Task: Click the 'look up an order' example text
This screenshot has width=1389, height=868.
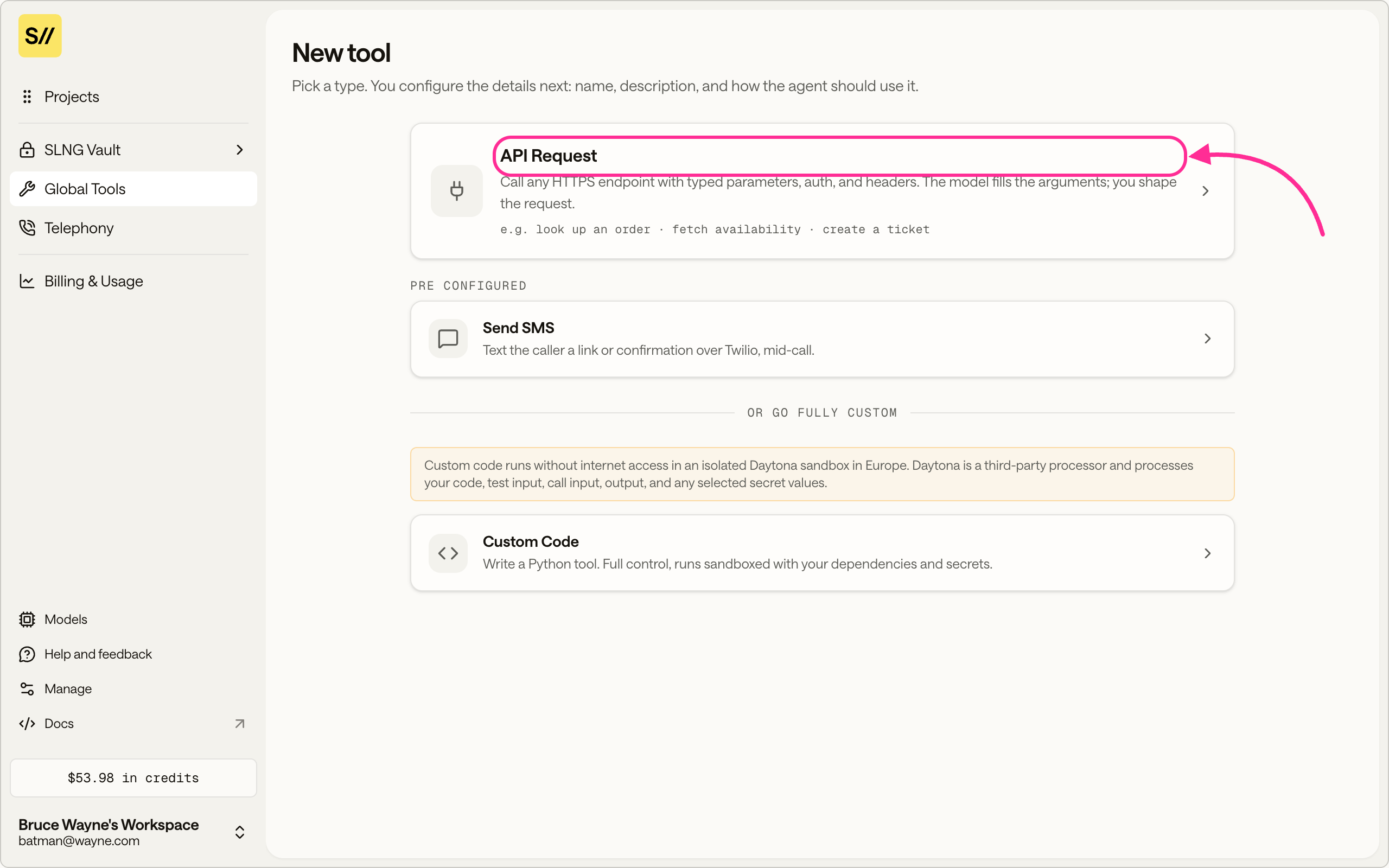Action: [593, 229]
